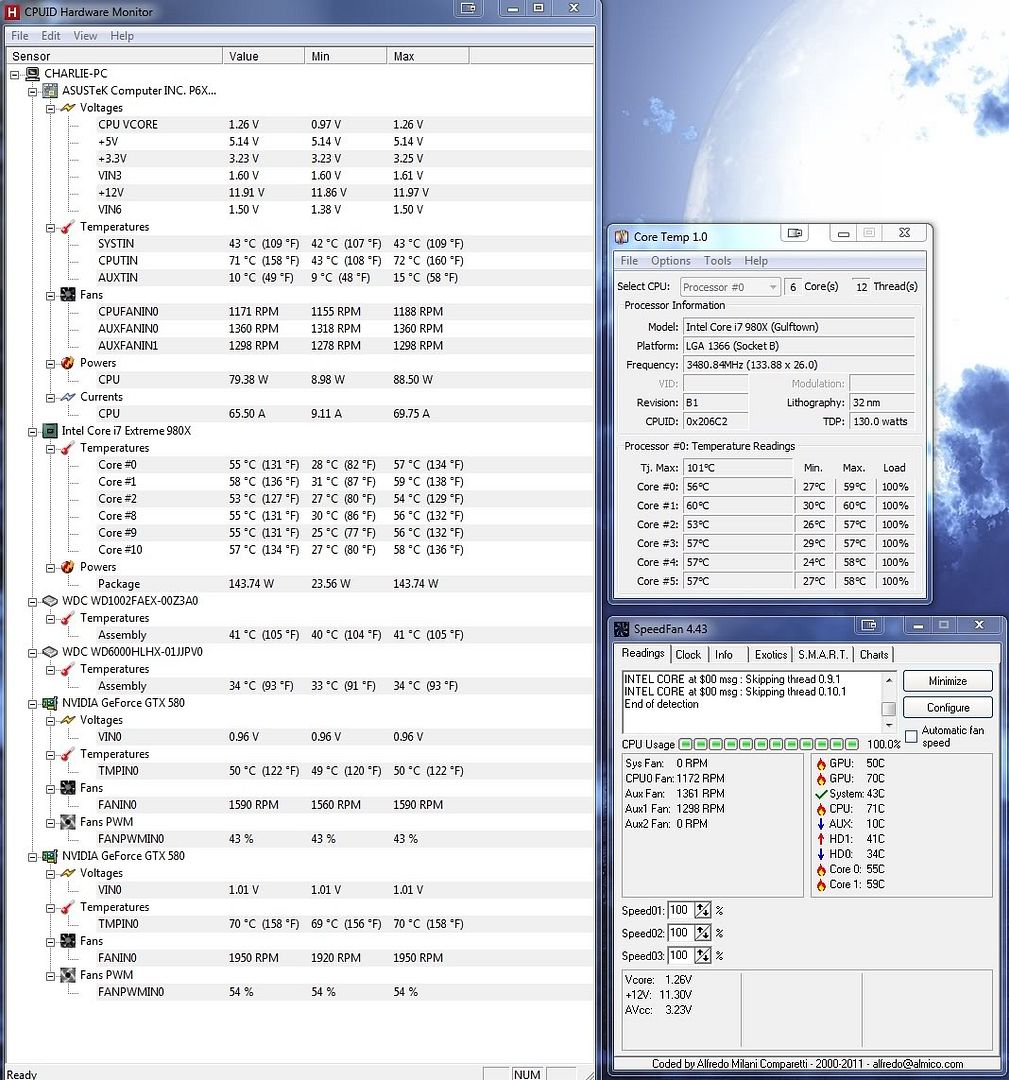
Task: Click the Temperatures thermometer icon under ASUSTeK board
Action: [67, 227]
